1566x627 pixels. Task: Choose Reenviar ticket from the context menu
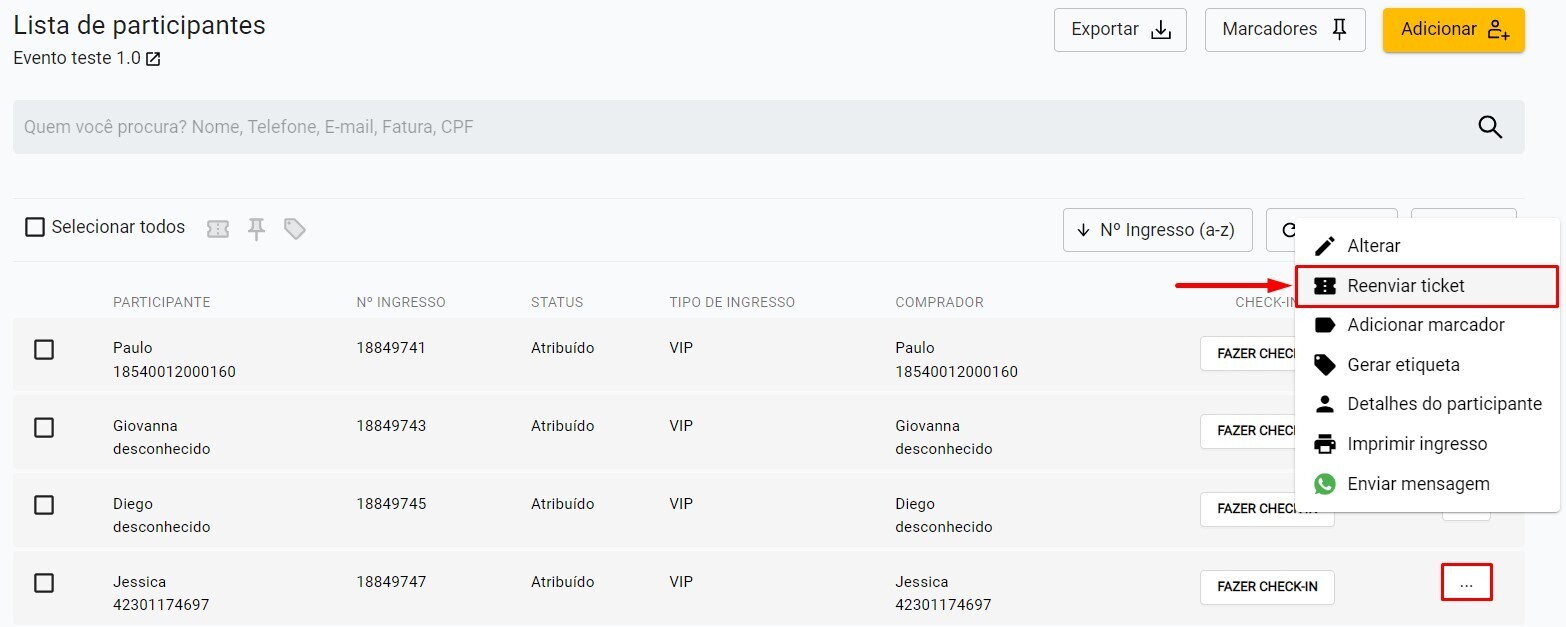[1406, 286]
